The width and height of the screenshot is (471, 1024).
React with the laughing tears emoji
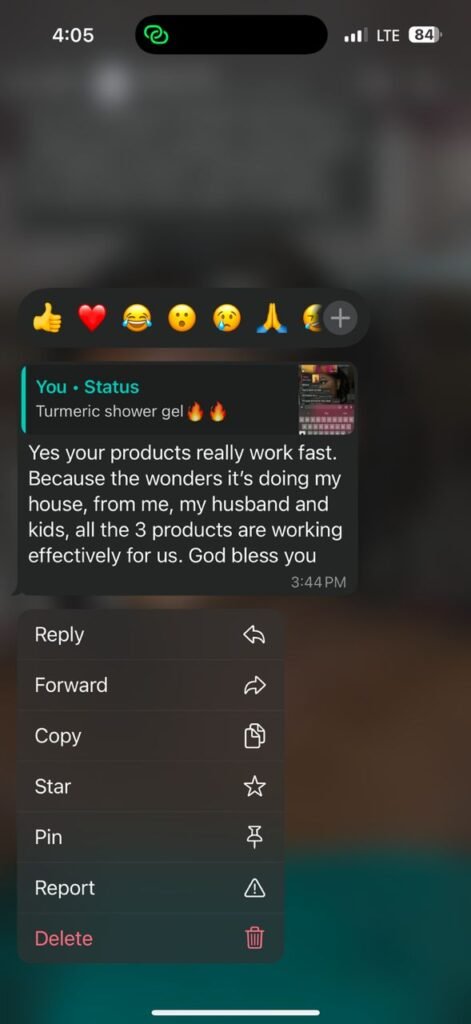pos(137,319)
